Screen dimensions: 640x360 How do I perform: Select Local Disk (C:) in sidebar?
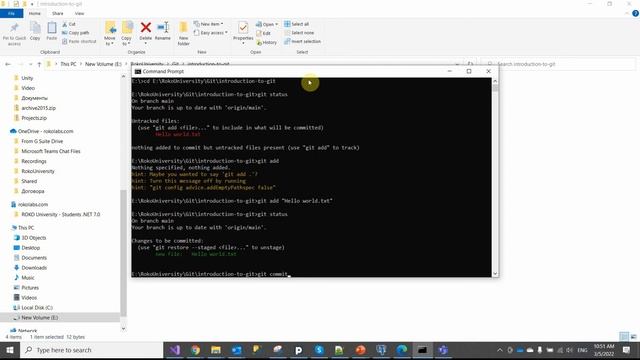point(37,308)
